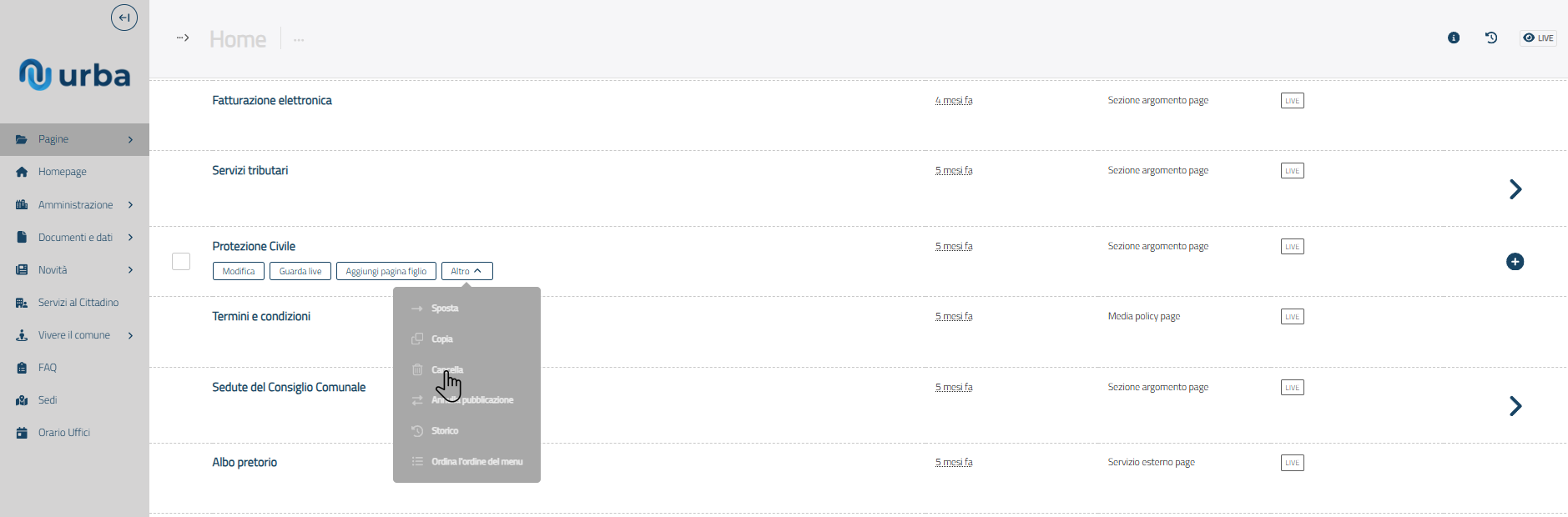Click the Modifica button

[x=239, y=271]
